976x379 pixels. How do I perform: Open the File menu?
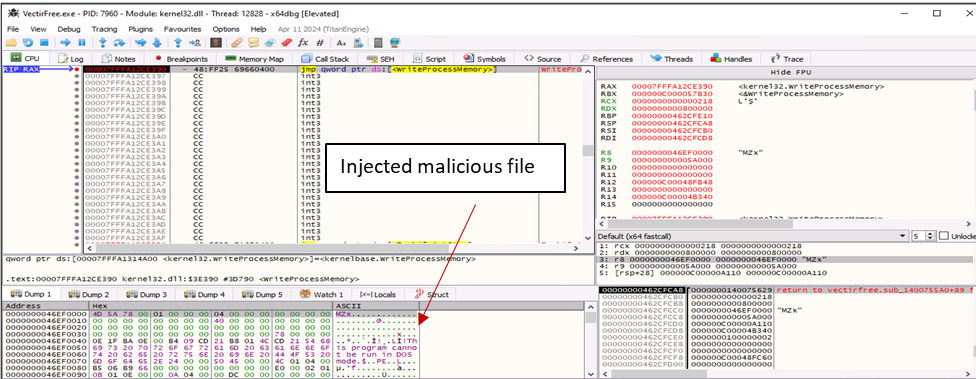(13, 29)
